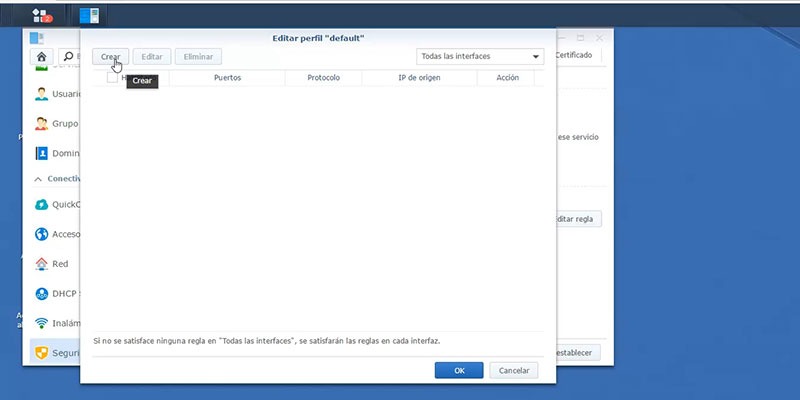The height and width of the screenshot is (400, 800).
Task: Open Grupo in Control Panel sidebar
Action: tap(57, 123)
